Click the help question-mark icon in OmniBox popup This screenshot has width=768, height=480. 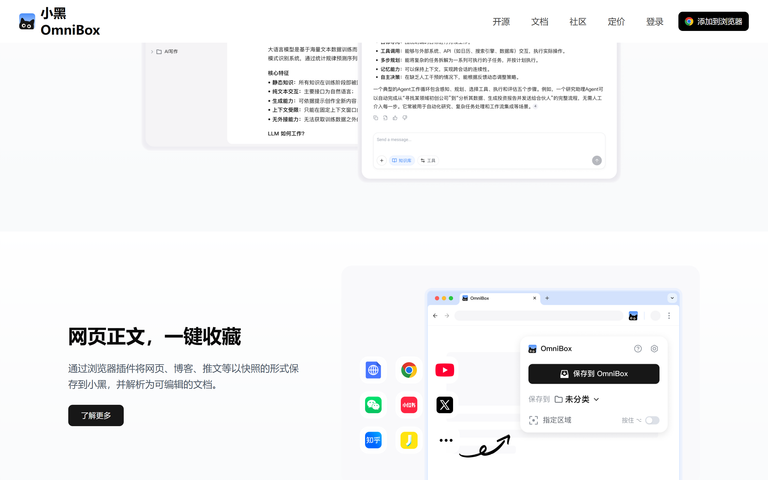[638, 349]
